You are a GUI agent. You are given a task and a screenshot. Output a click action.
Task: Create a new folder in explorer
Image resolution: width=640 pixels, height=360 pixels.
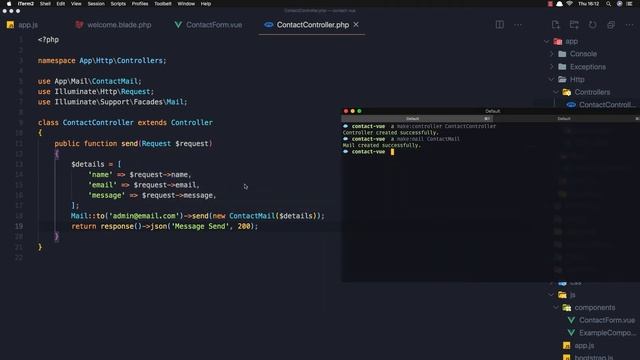[574, 25]
